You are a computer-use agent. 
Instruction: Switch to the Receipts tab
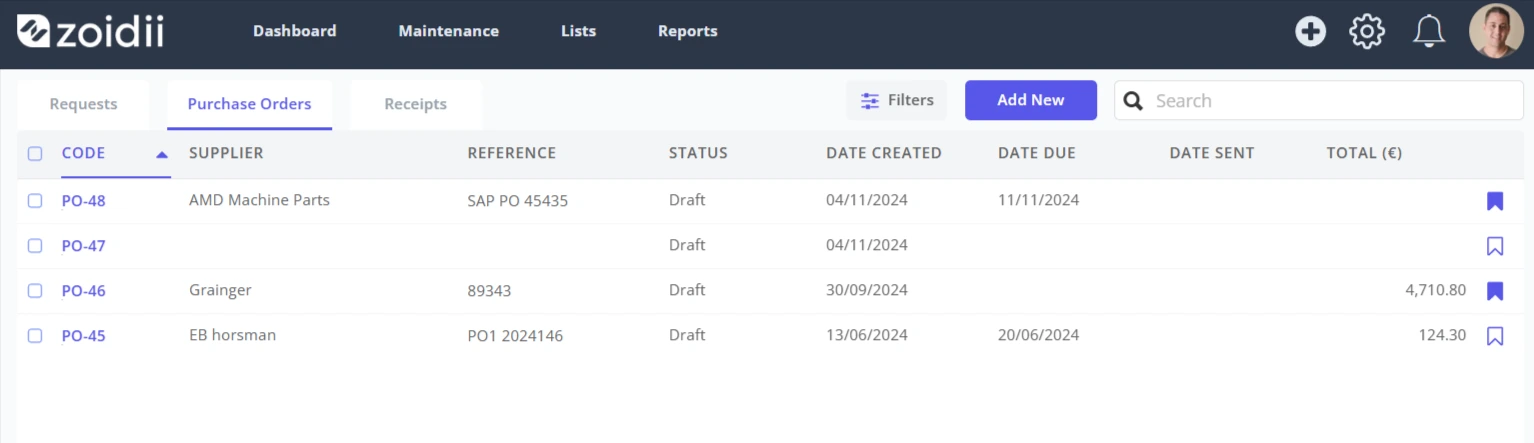click(x=415, y=104)
